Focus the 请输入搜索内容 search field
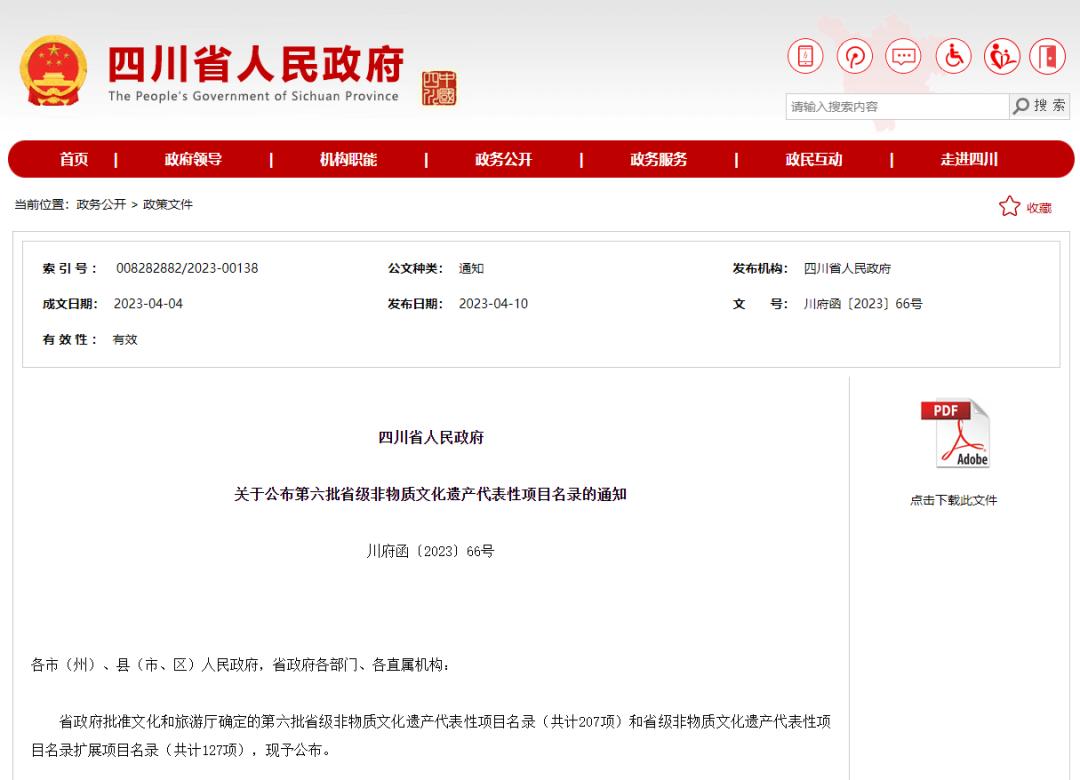 896,107
